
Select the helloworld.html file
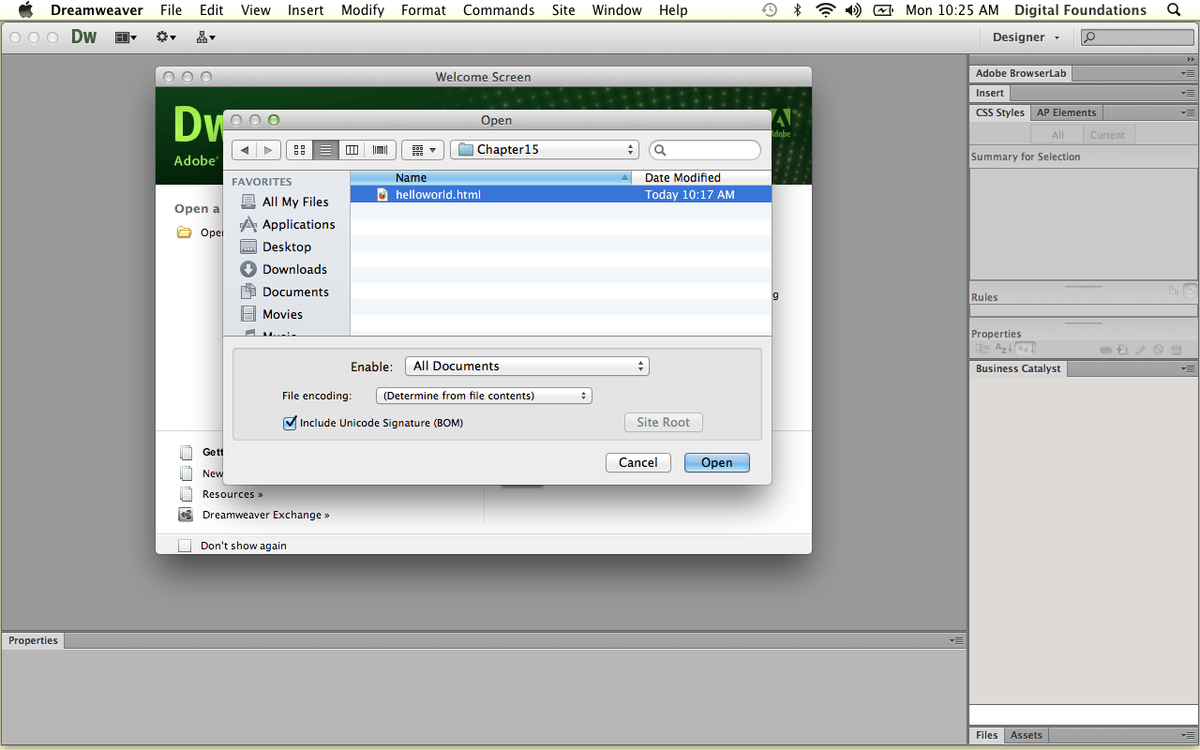pyautogui.click(x=438, y=195)
